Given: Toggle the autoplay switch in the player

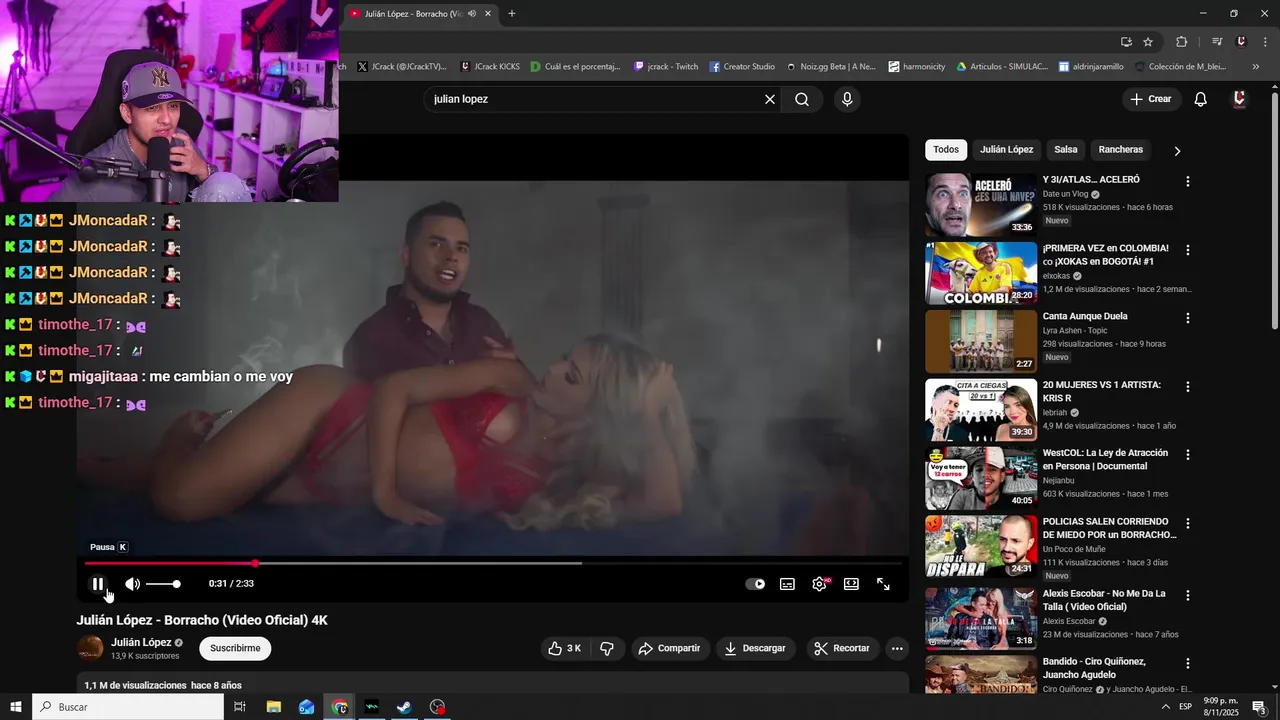Looking at the screenshot, I should point(755,584).
